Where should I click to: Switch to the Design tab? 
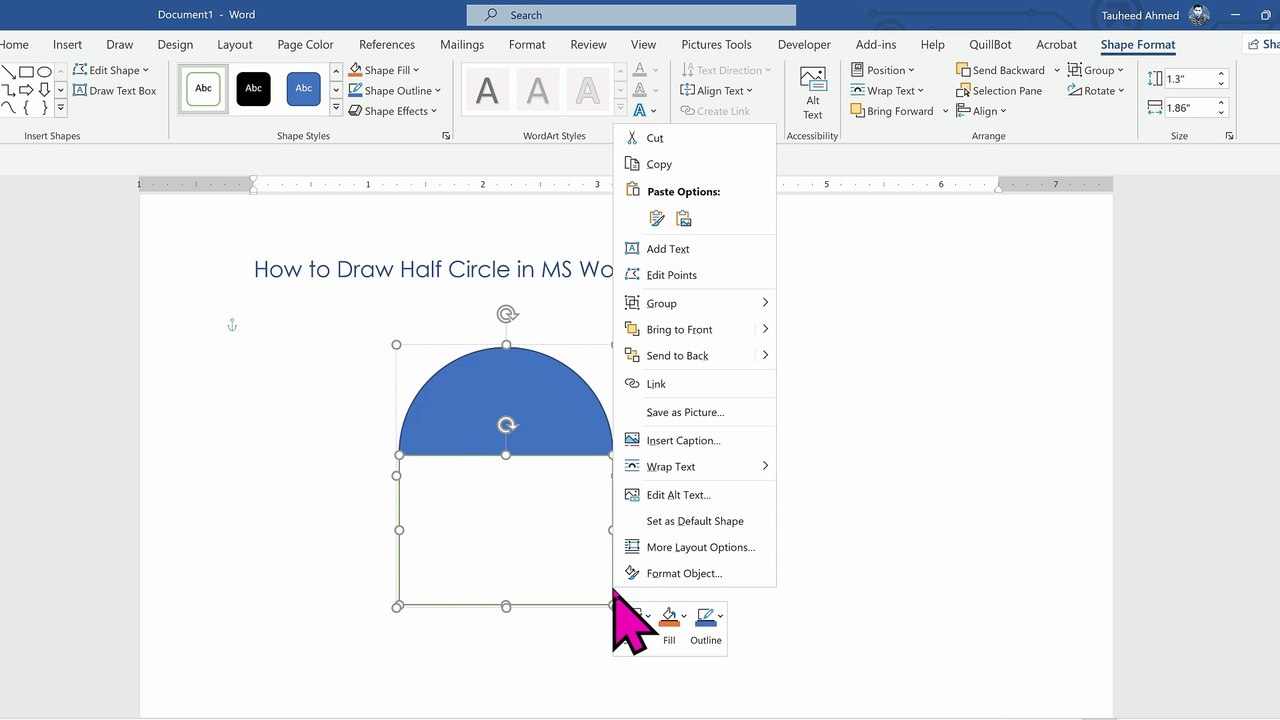[x=175, y=44]
